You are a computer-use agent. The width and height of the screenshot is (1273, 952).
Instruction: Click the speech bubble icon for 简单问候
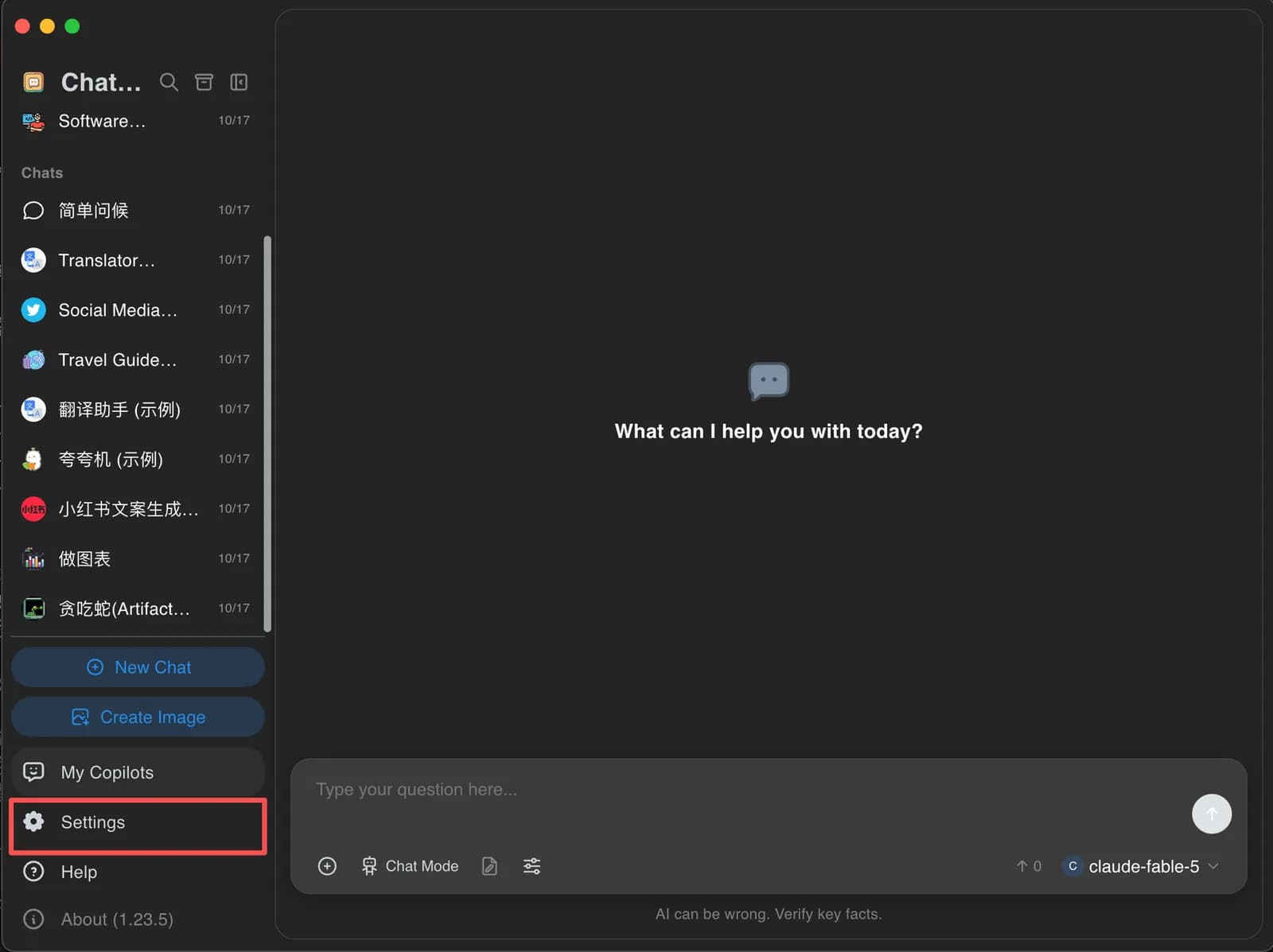(33, 211)
